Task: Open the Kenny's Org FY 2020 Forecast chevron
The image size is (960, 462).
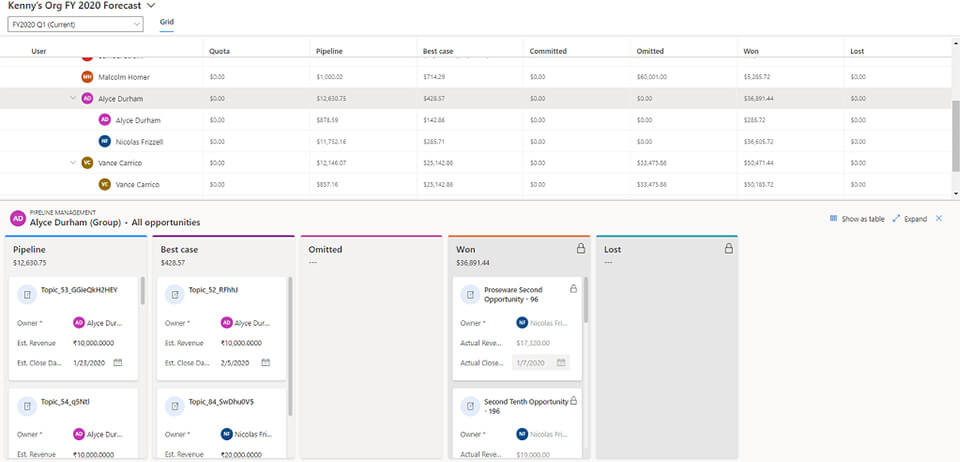Action: (x=150, y=5)
